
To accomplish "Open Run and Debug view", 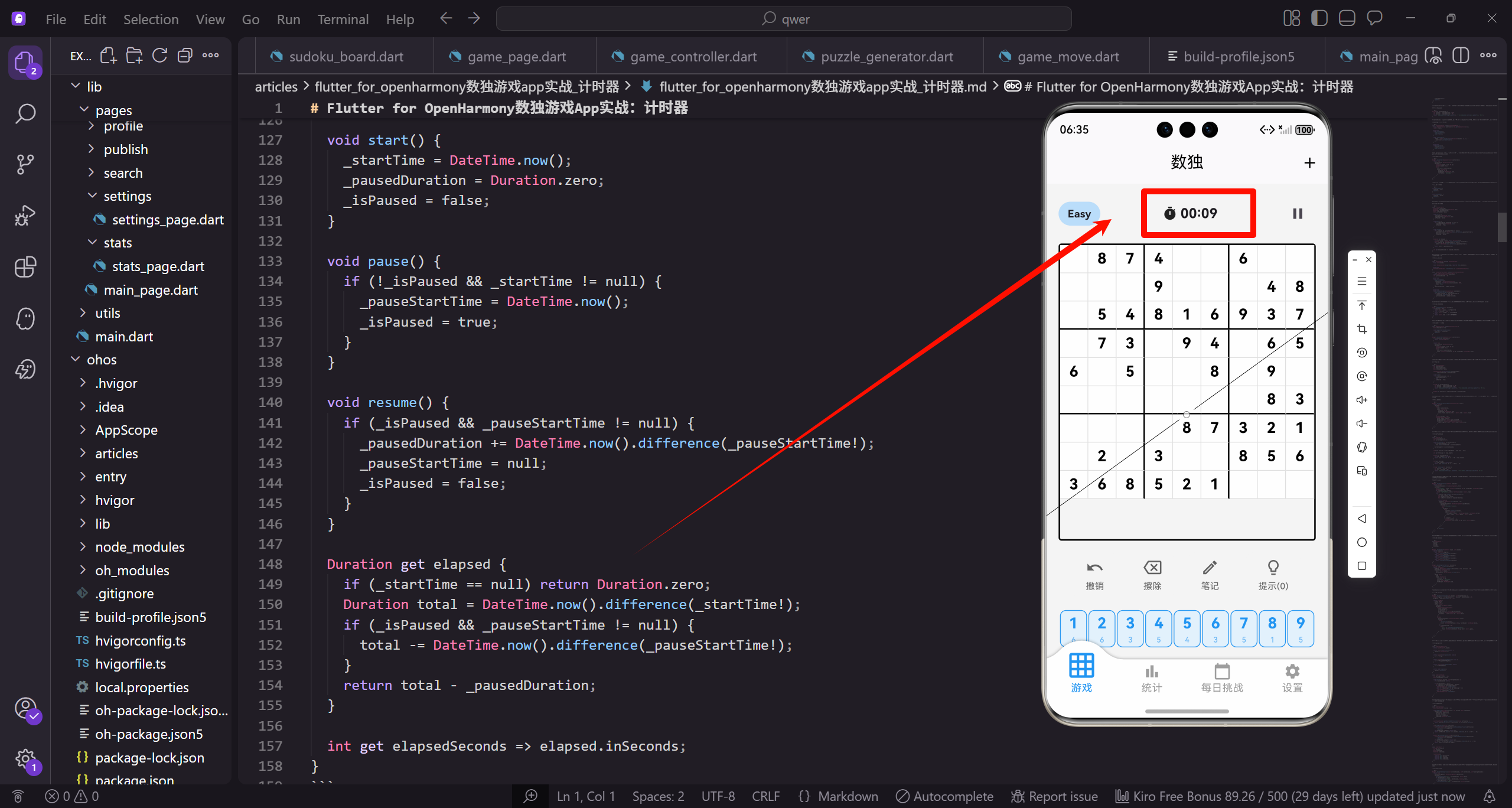I will tap(25, 216).
